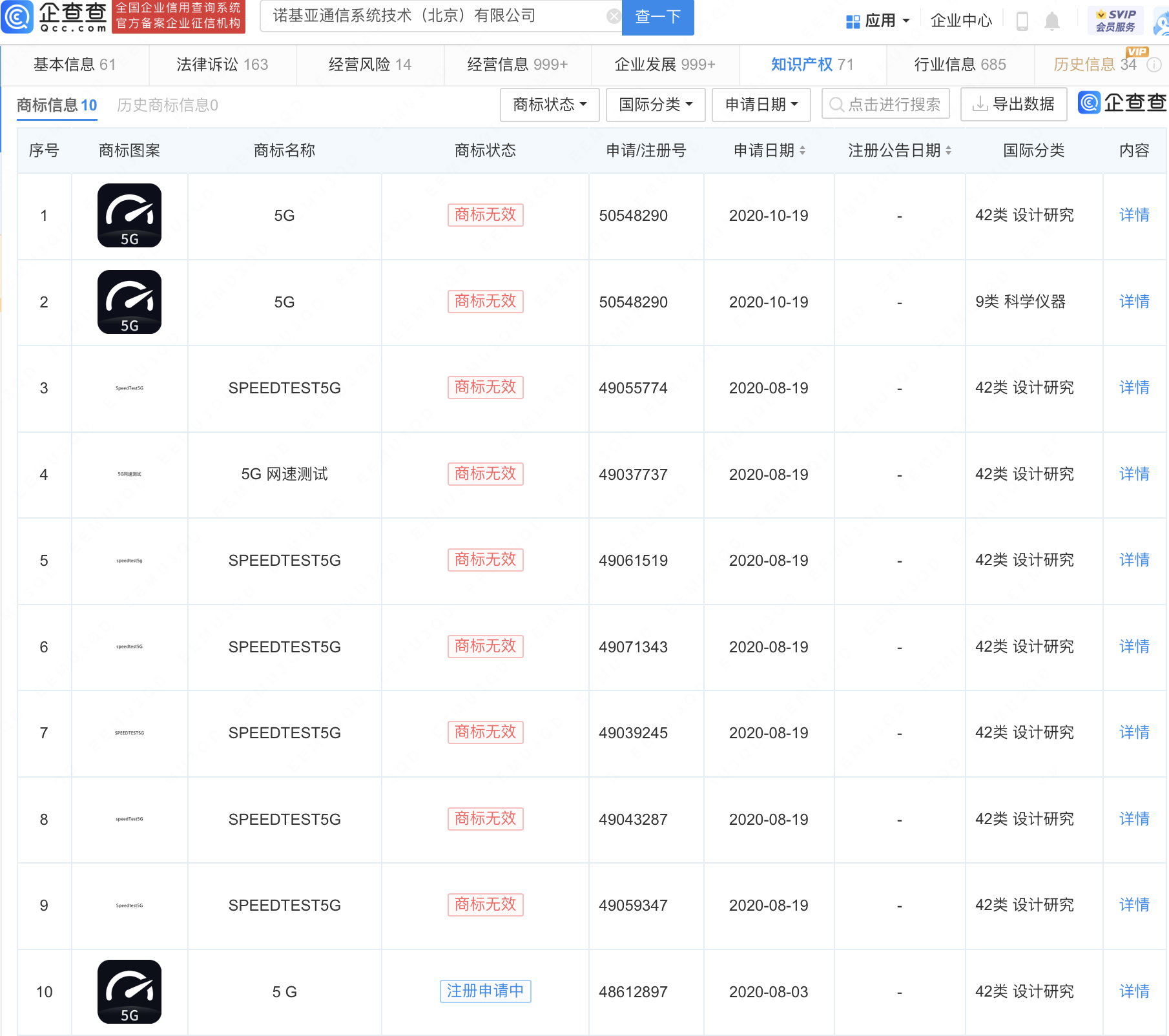Switch to the 经营风险 tab
This screenshot has width=1169, height=1036.
(370, 65)
